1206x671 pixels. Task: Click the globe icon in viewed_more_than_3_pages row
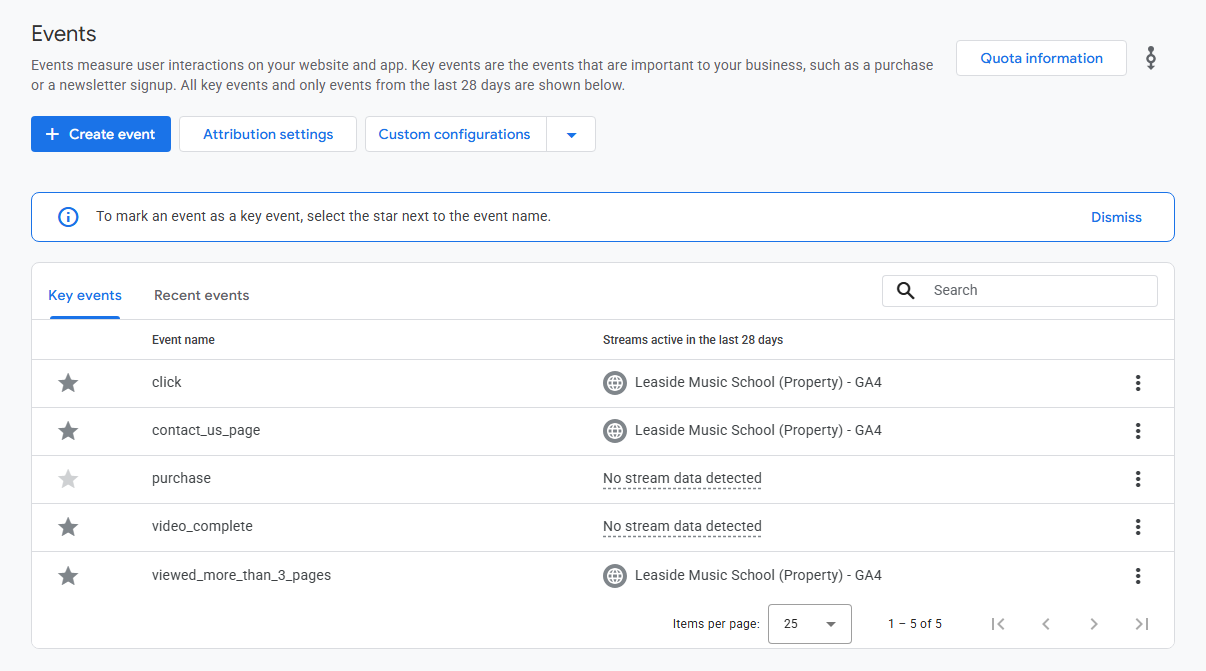click(x=615, y=576)
